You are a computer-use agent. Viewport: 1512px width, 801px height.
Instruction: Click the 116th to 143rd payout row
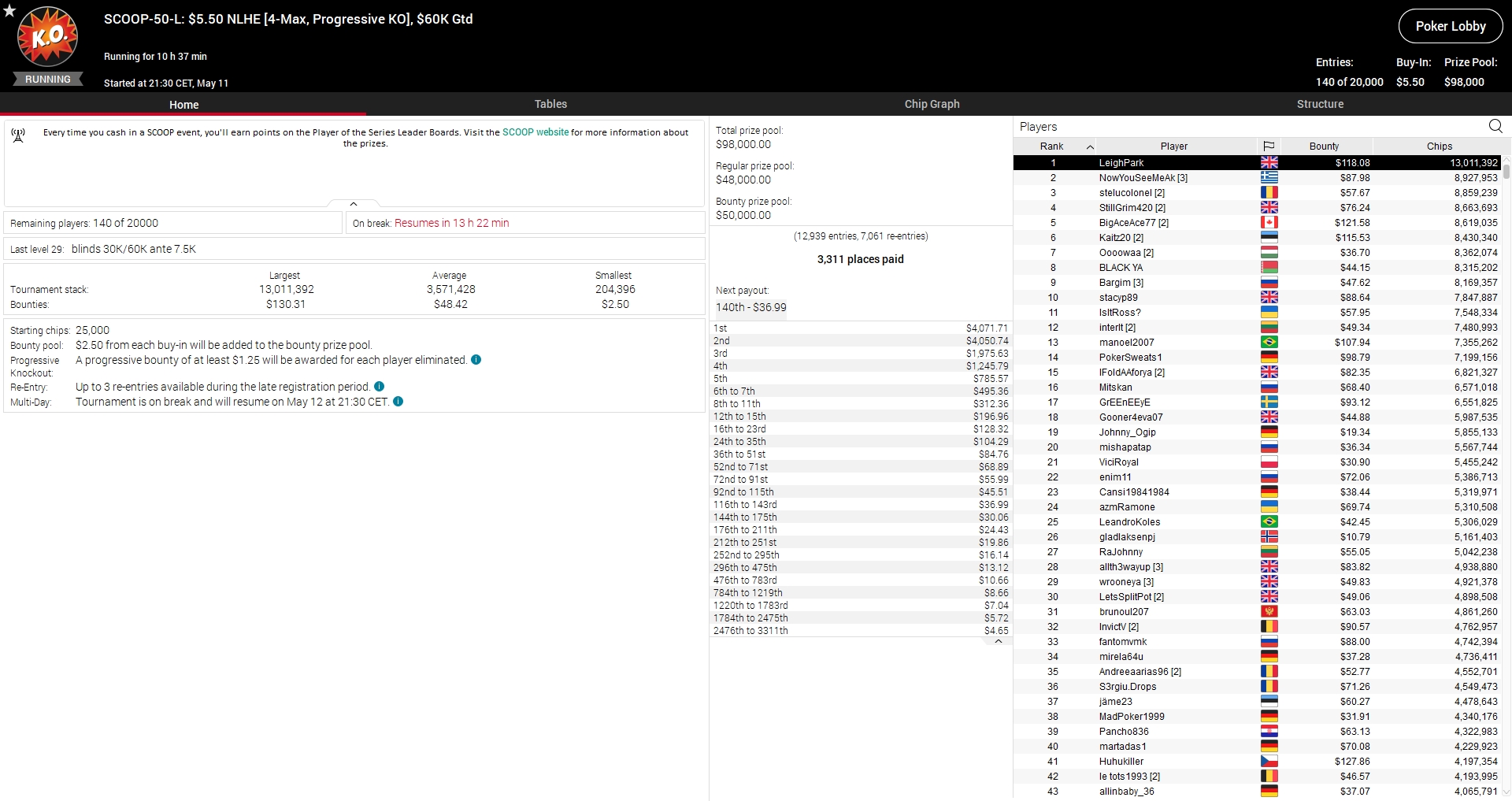[x=861, y=505]
